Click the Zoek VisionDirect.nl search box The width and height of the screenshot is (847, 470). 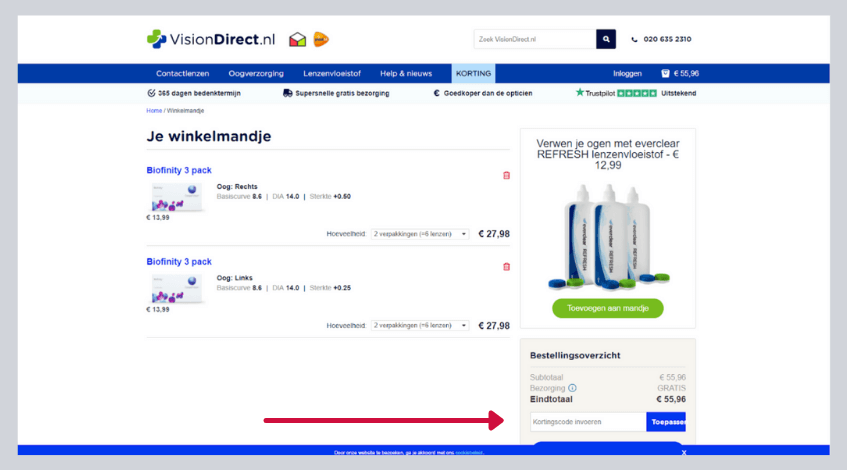point(534,39)
